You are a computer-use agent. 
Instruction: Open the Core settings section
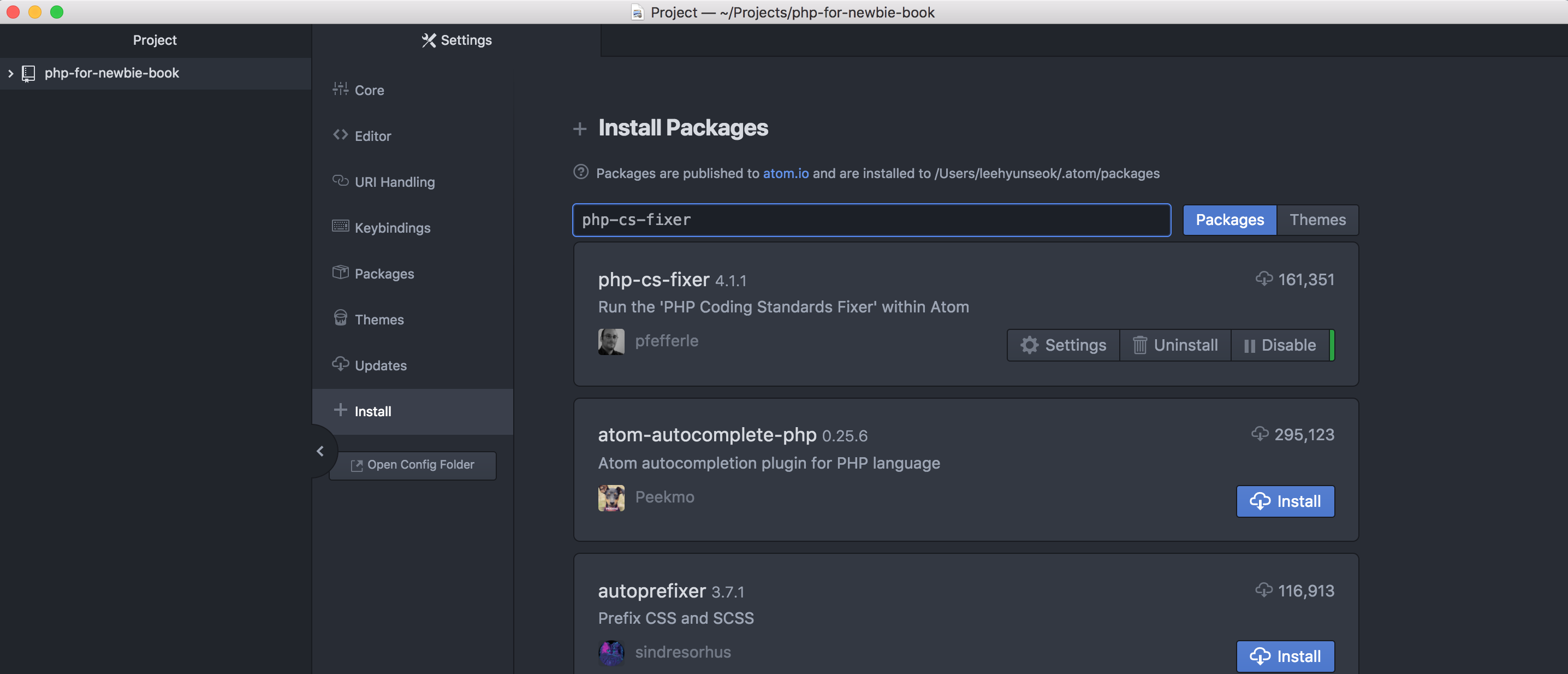[x=370, y=90]
